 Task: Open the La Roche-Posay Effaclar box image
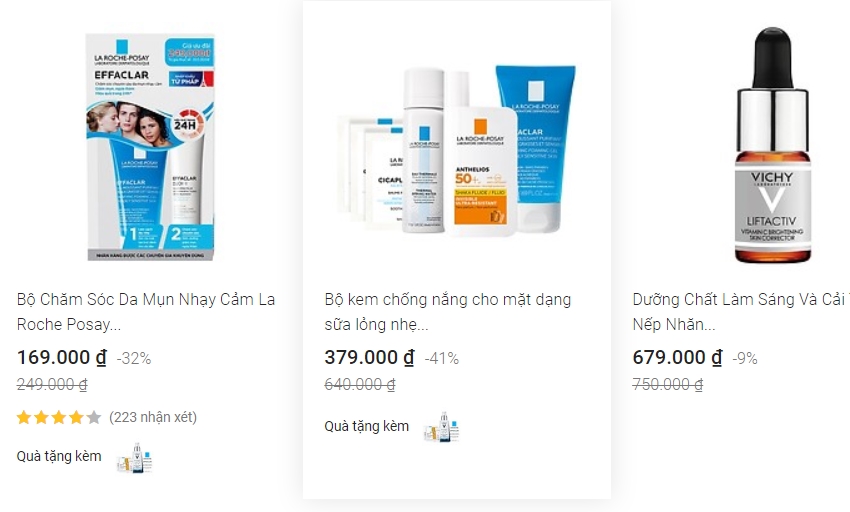pyautogui.click(x=150, y=147)
